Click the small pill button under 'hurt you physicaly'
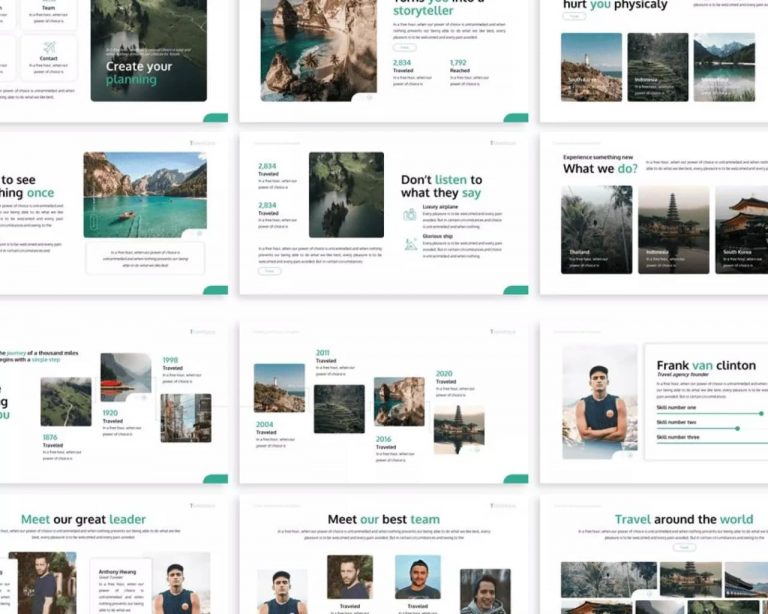The width and height of the screenshot is (768, 614). (x=574, y=17)
